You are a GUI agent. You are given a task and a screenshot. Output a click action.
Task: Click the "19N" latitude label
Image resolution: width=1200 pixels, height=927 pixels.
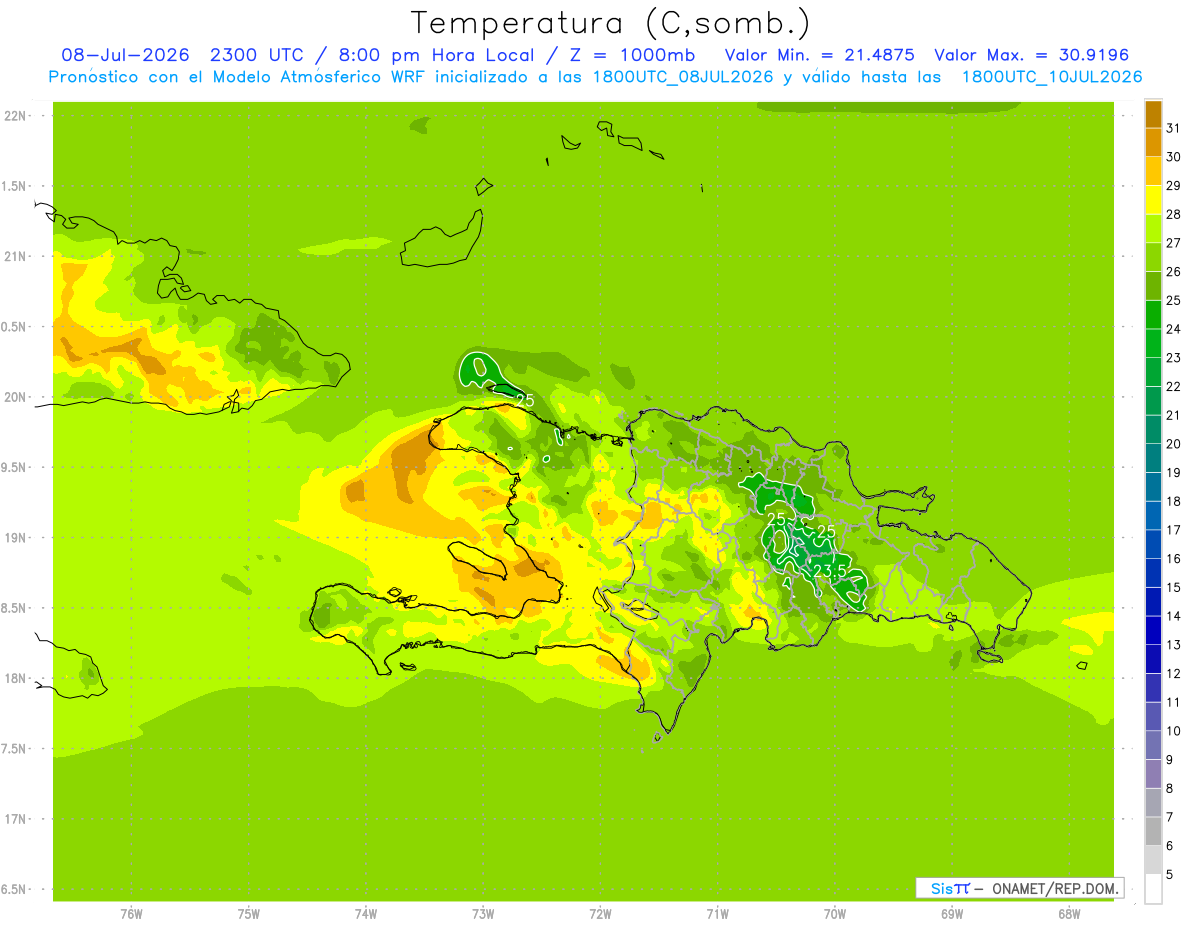pyautogui.click(x=15, y=538)
